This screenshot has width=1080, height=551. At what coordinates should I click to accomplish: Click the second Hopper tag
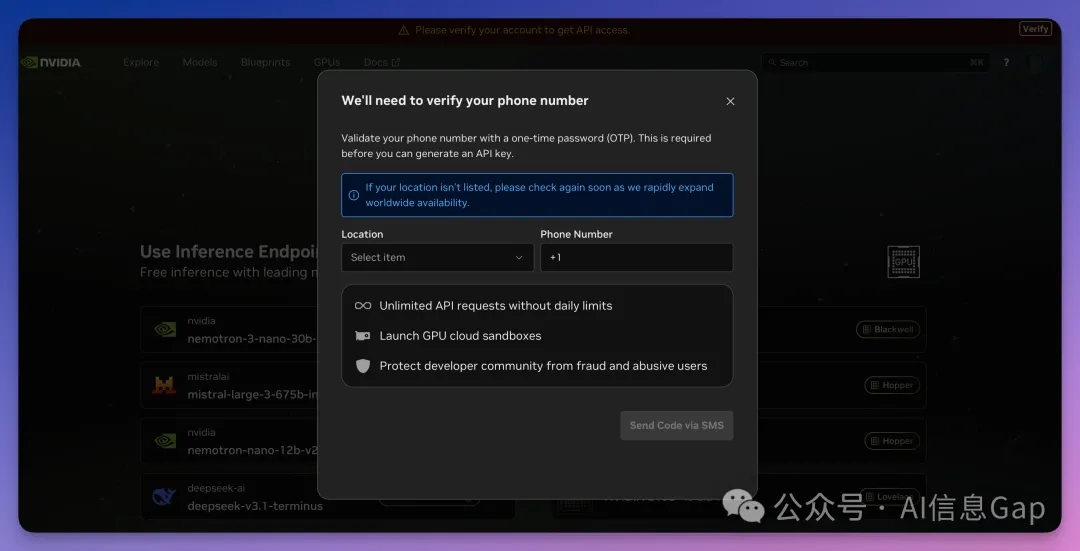[892, 441]
